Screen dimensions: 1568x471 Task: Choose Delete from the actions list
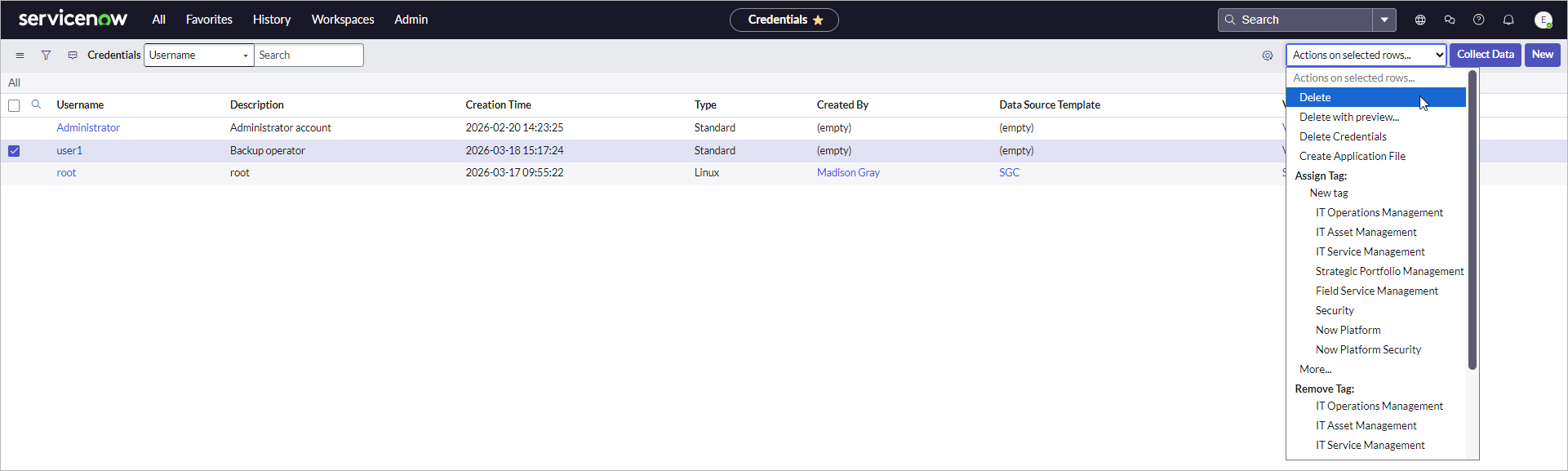(x=1376, y=97)
